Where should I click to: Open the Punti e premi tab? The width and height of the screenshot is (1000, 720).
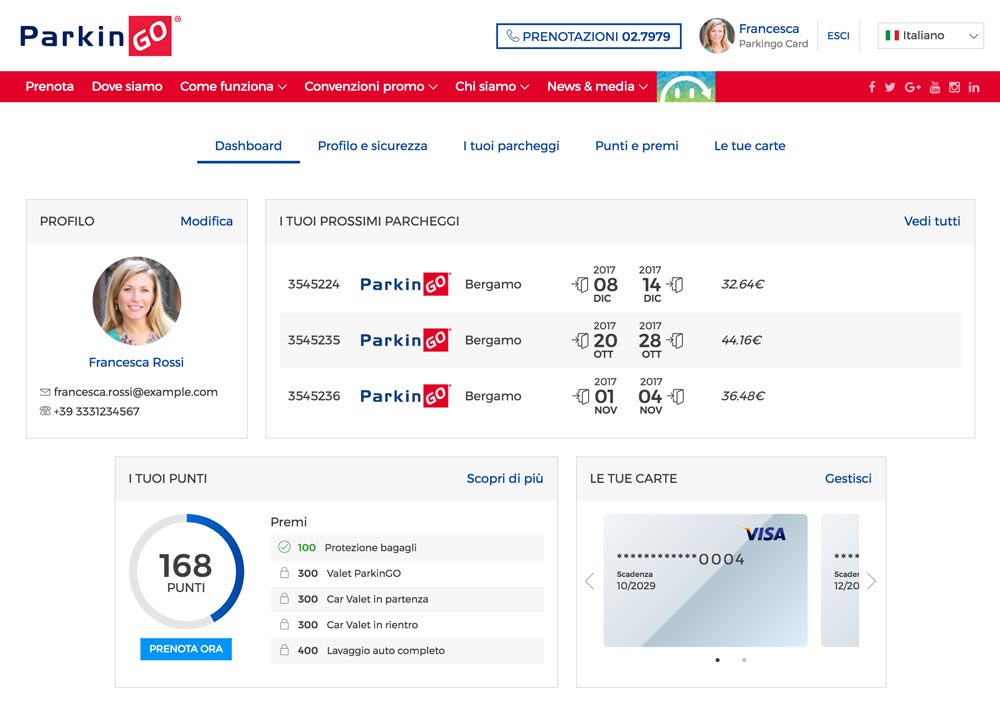coord(636,146)
